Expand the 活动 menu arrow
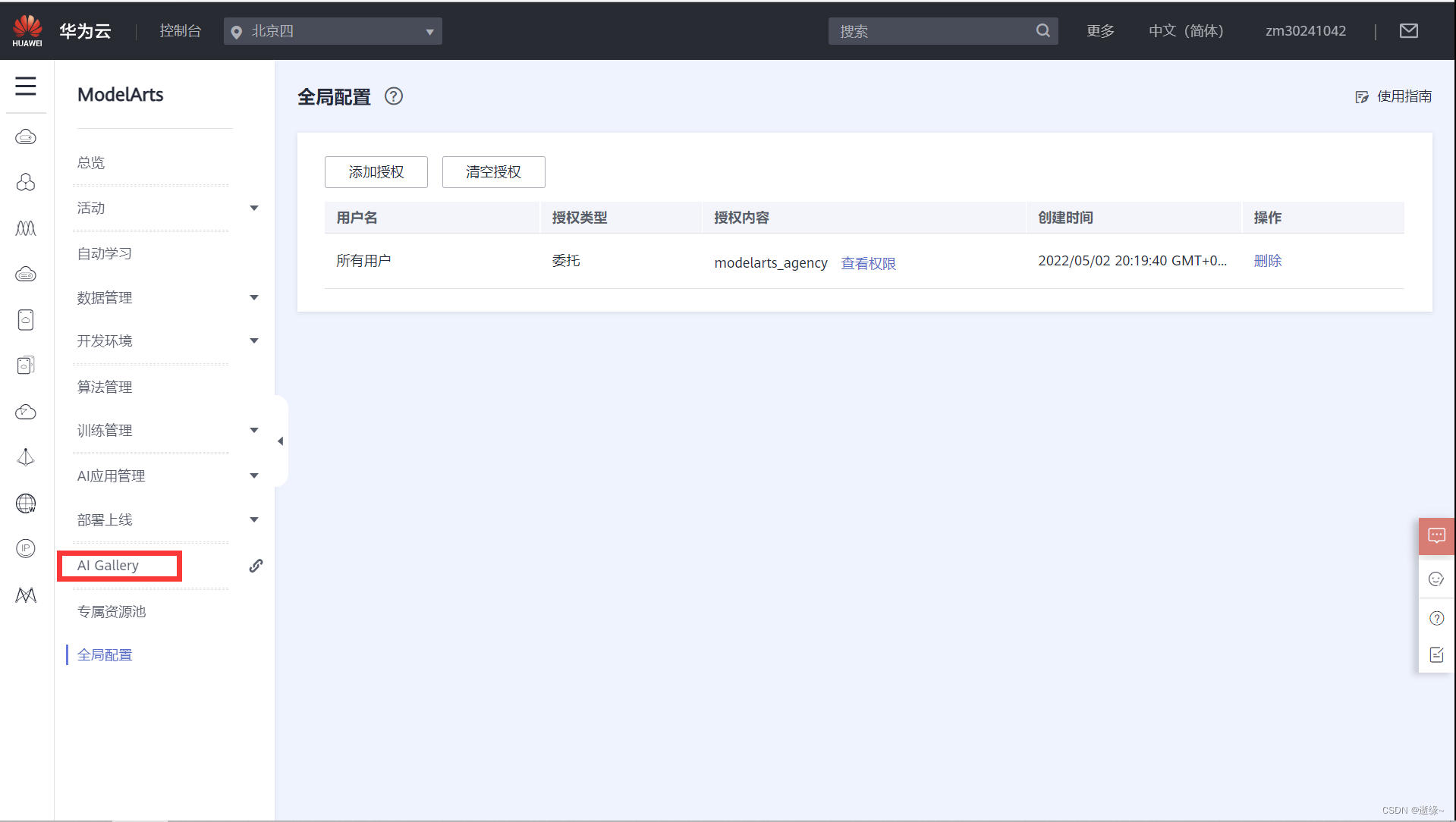 254,208
